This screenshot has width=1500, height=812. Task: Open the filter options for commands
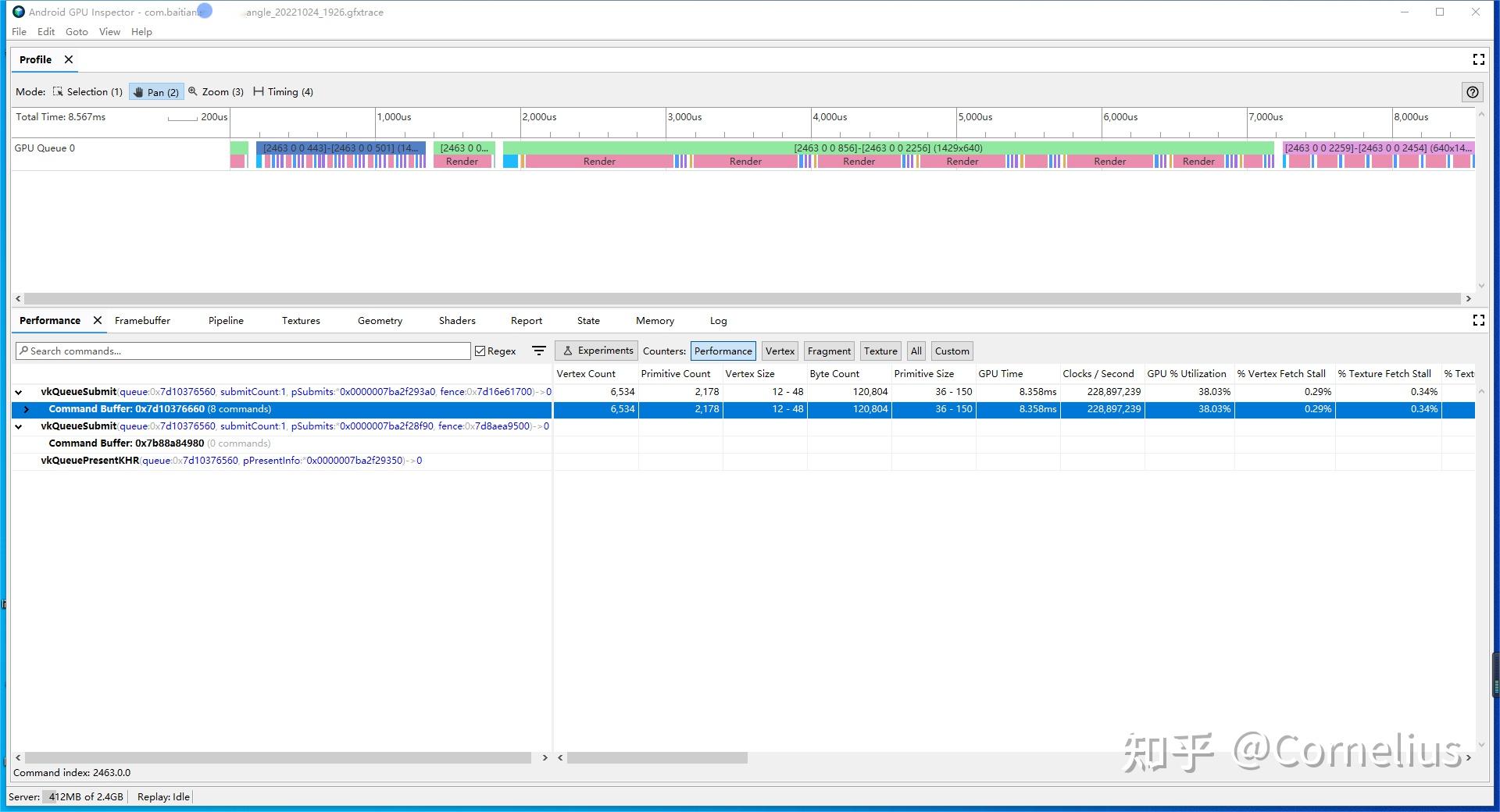(x=538, y=351)
